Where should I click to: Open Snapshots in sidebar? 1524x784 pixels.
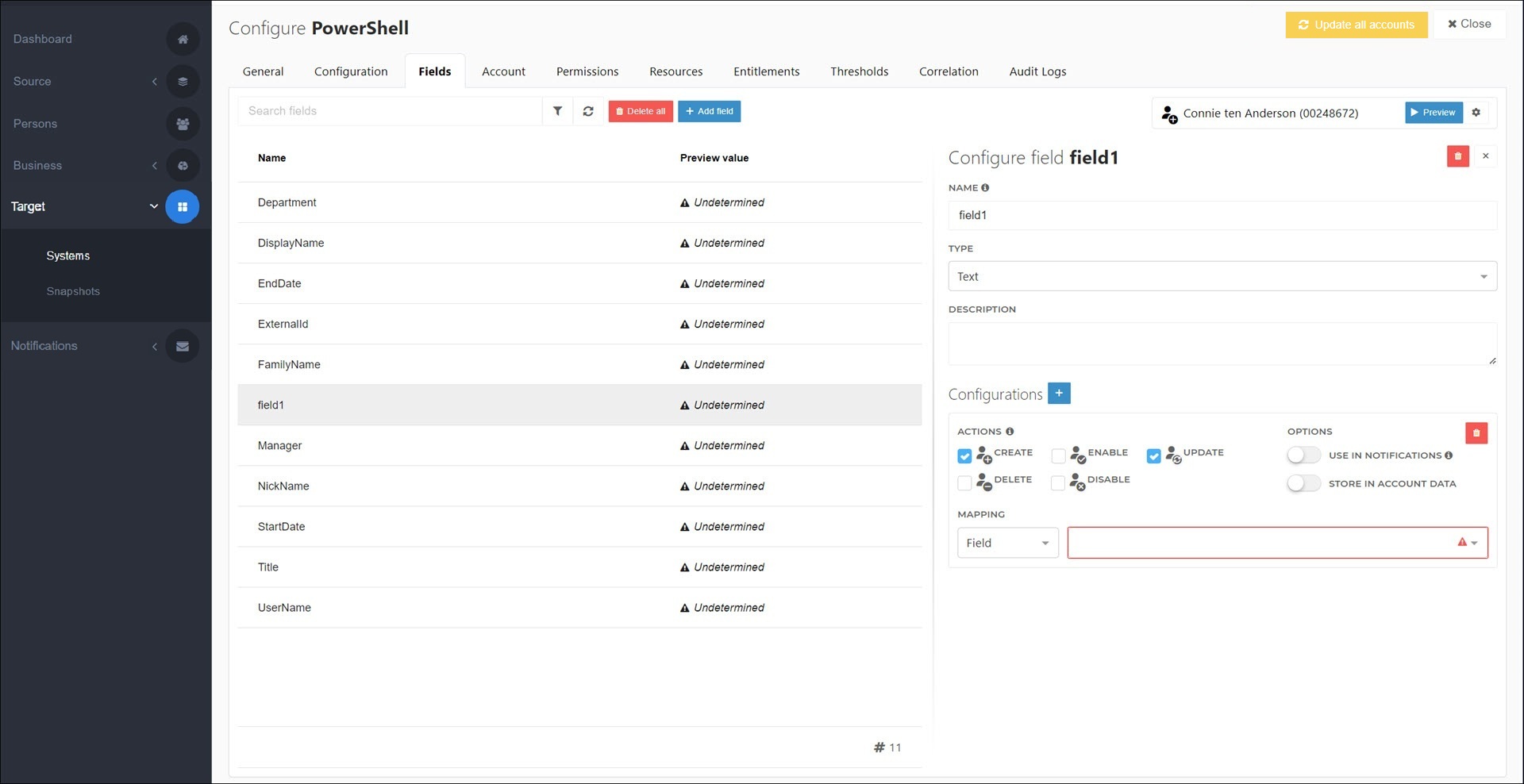tap(73, 291)
